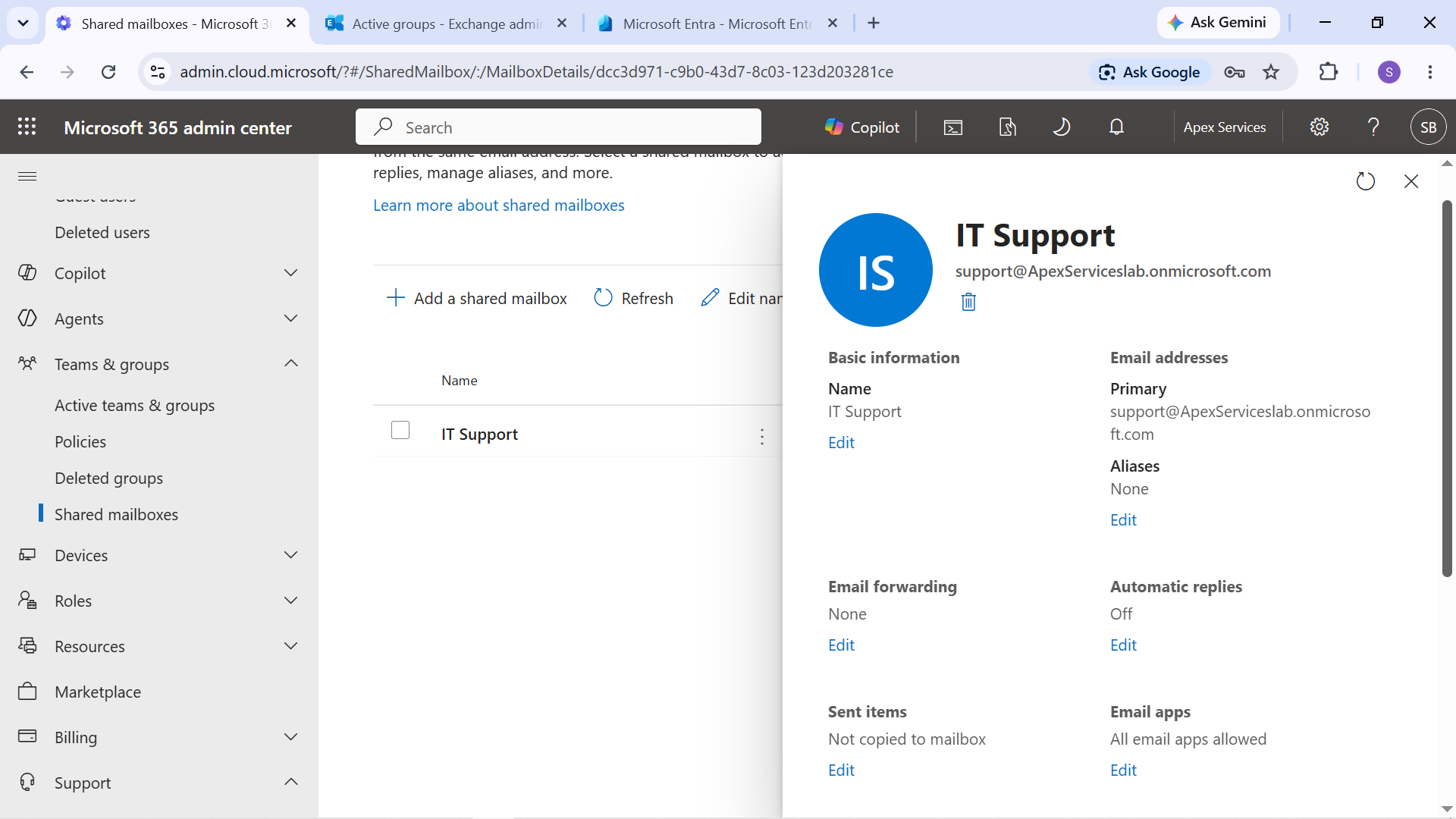Select Shared mailboxes nav item
This screenshot has width=1456, height=819.
[x=117, y=515]
